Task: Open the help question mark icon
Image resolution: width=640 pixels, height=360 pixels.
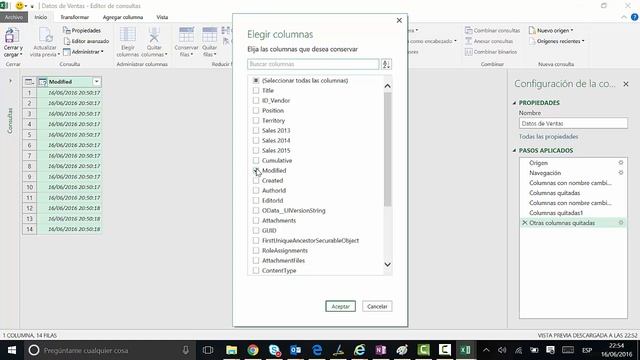Action: [635, 17]
